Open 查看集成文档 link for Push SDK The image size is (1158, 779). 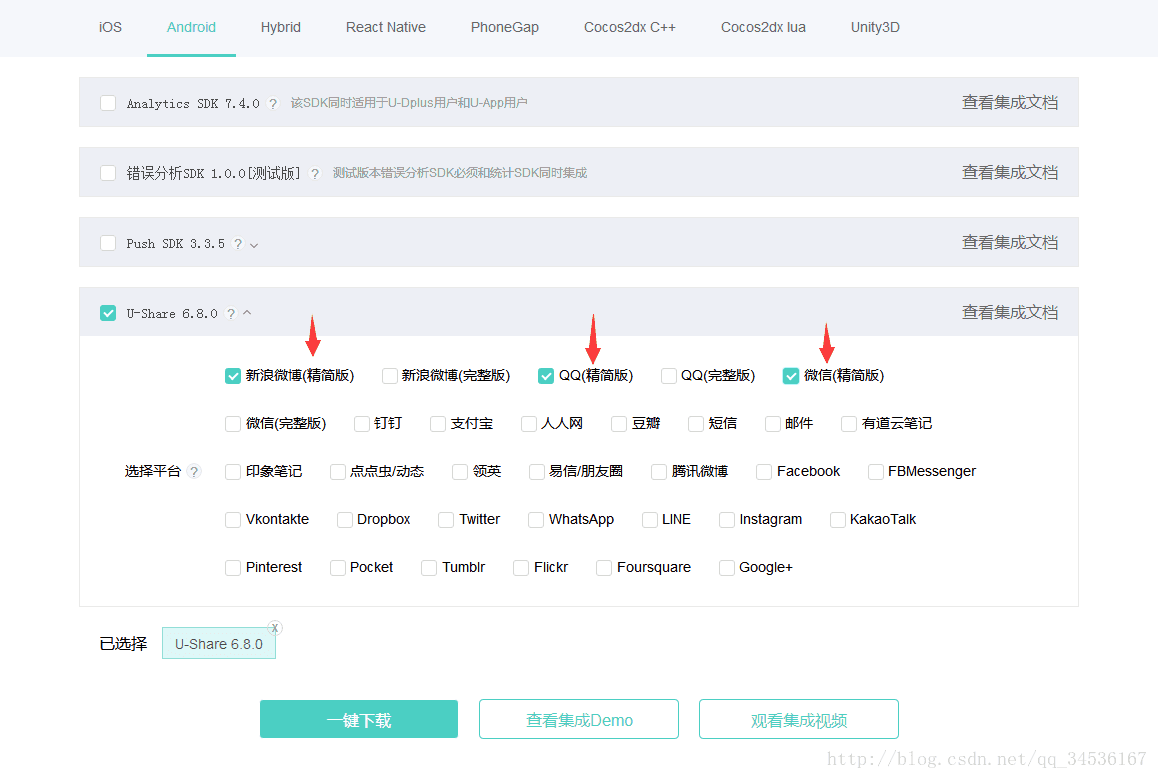pyautogui.click(x=1010, y=243)
